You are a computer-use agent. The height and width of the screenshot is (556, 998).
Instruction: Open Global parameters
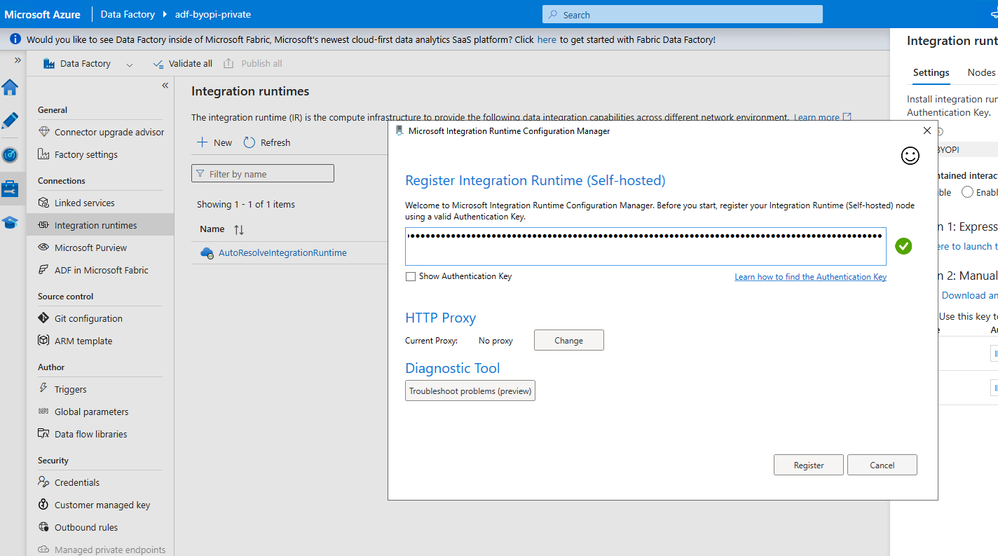pos(83,412)
